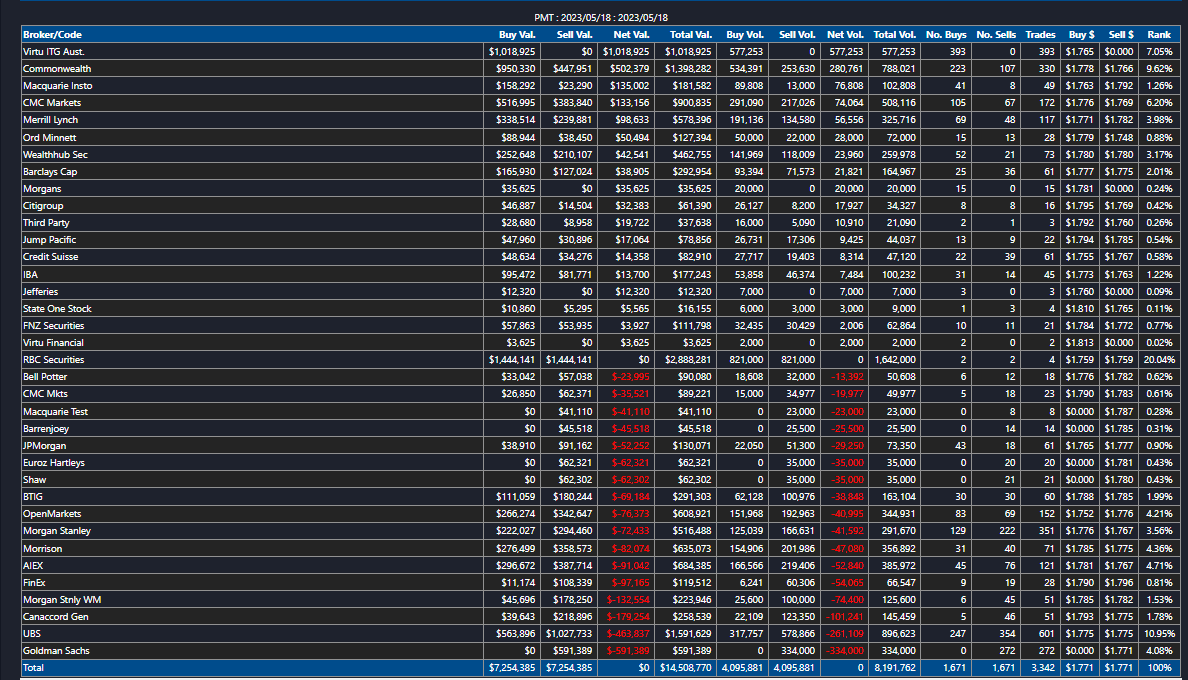
Task: Click the Merrill Lynch broker name
Action: click(x=50, y=120)
